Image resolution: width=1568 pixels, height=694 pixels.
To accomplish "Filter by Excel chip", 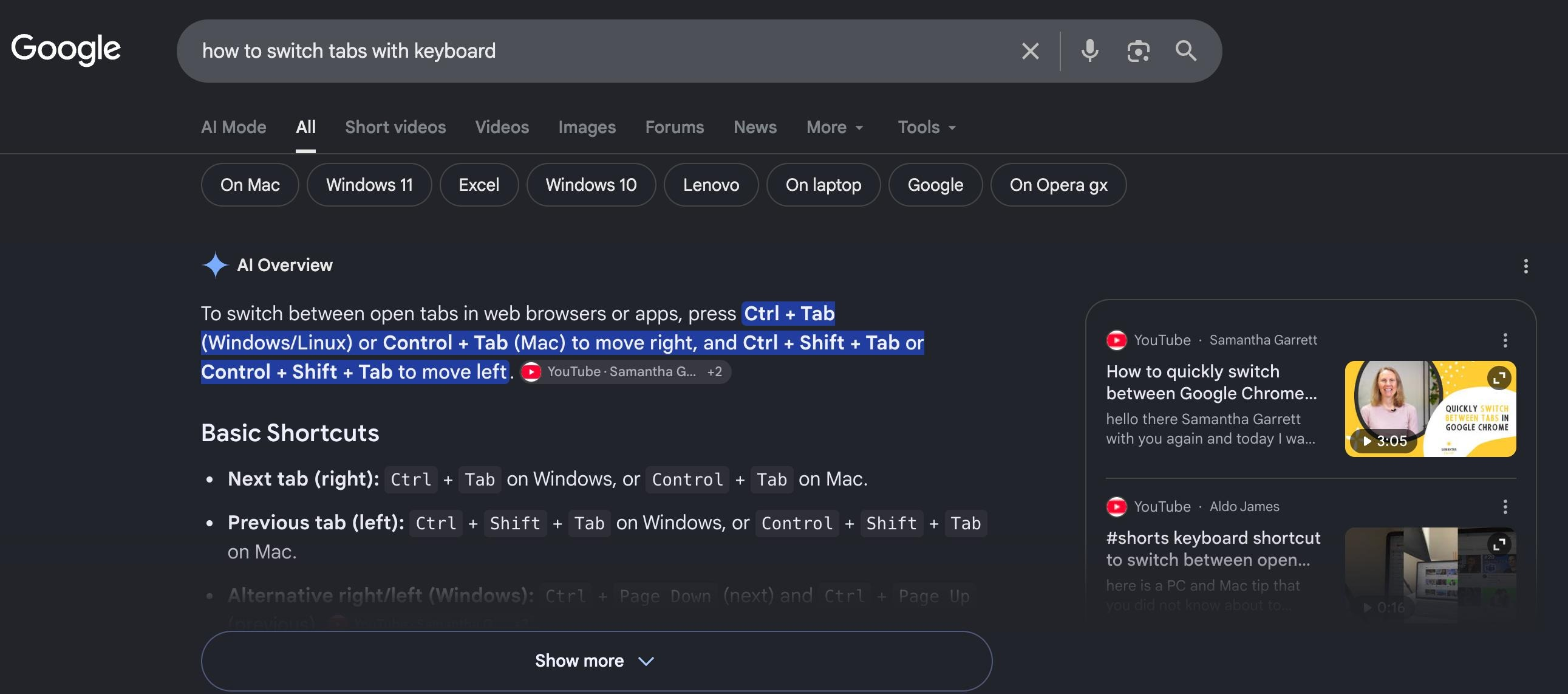I will (x=479, y=185).
